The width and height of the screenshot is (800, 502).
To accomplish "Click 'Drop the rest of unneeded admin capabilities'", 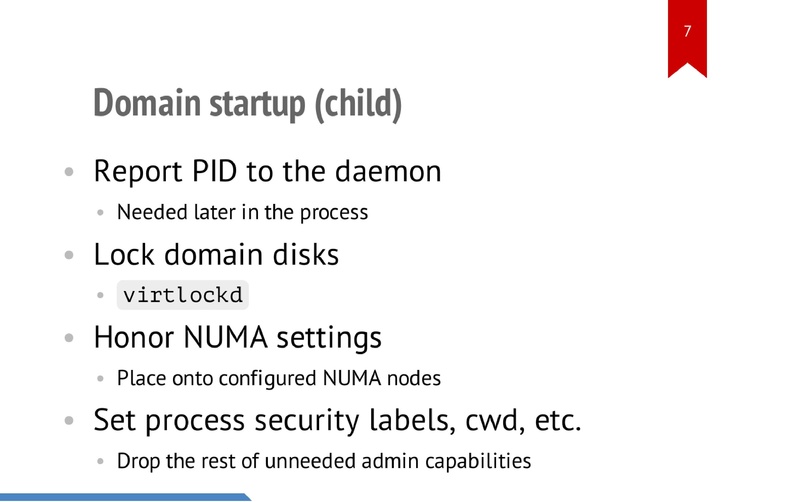I will (324, 461).
